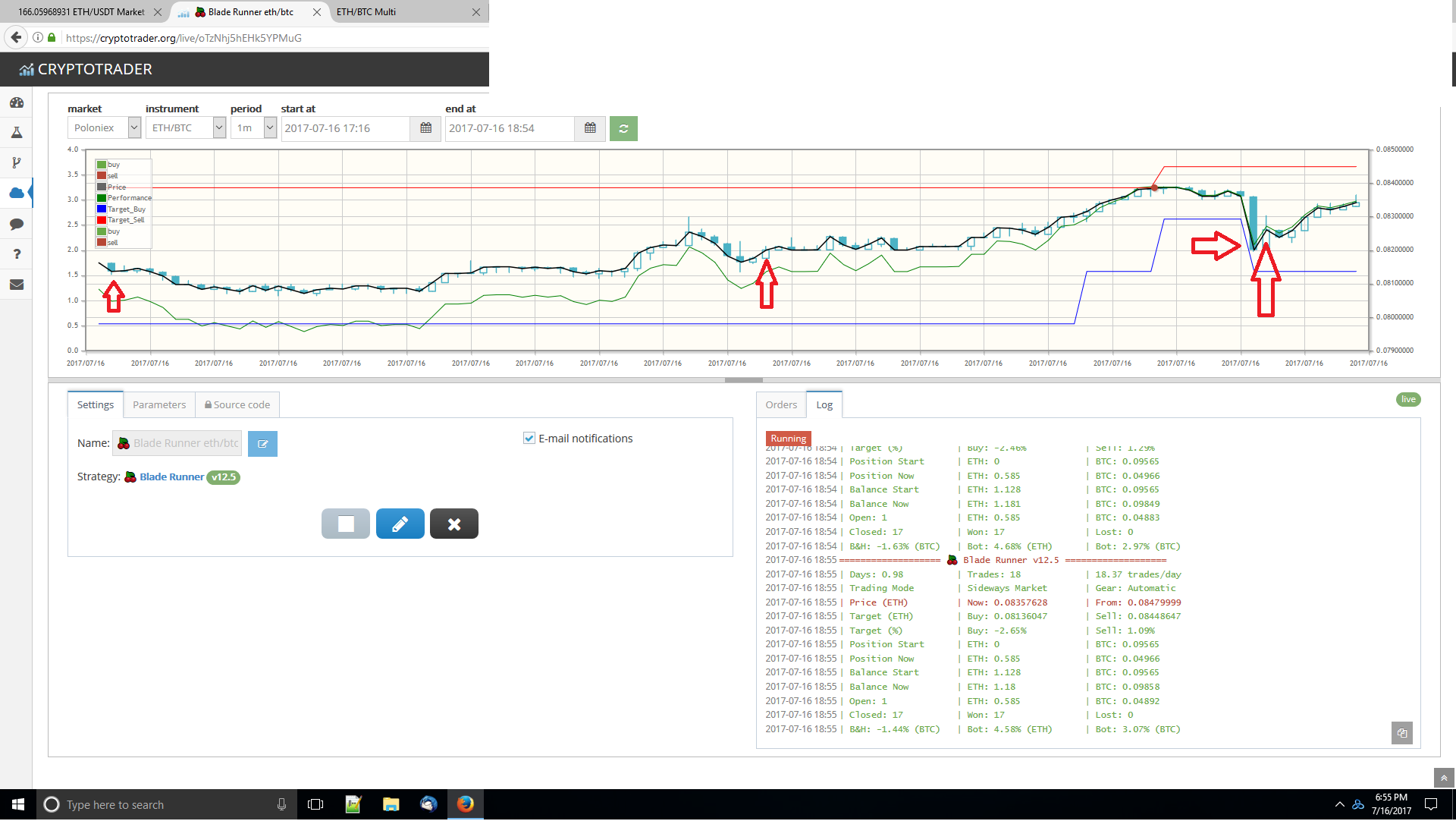This screenshot has width=1456, height=821.
Task: Click the blue pencil edit button
Action: coord(400,524)
